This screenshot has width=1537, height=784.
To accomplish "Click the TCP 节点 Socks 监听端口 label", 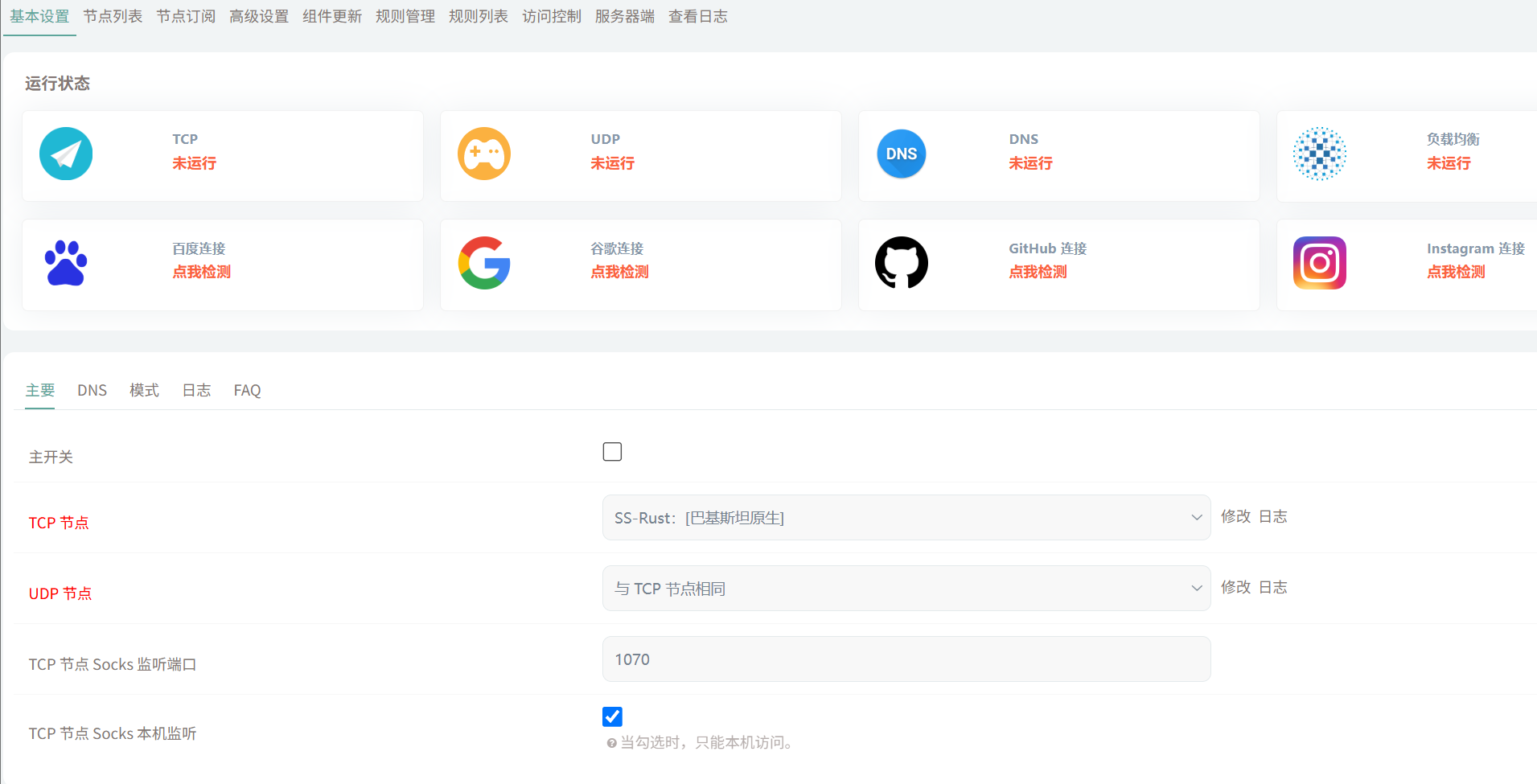I will click(113, 664).
